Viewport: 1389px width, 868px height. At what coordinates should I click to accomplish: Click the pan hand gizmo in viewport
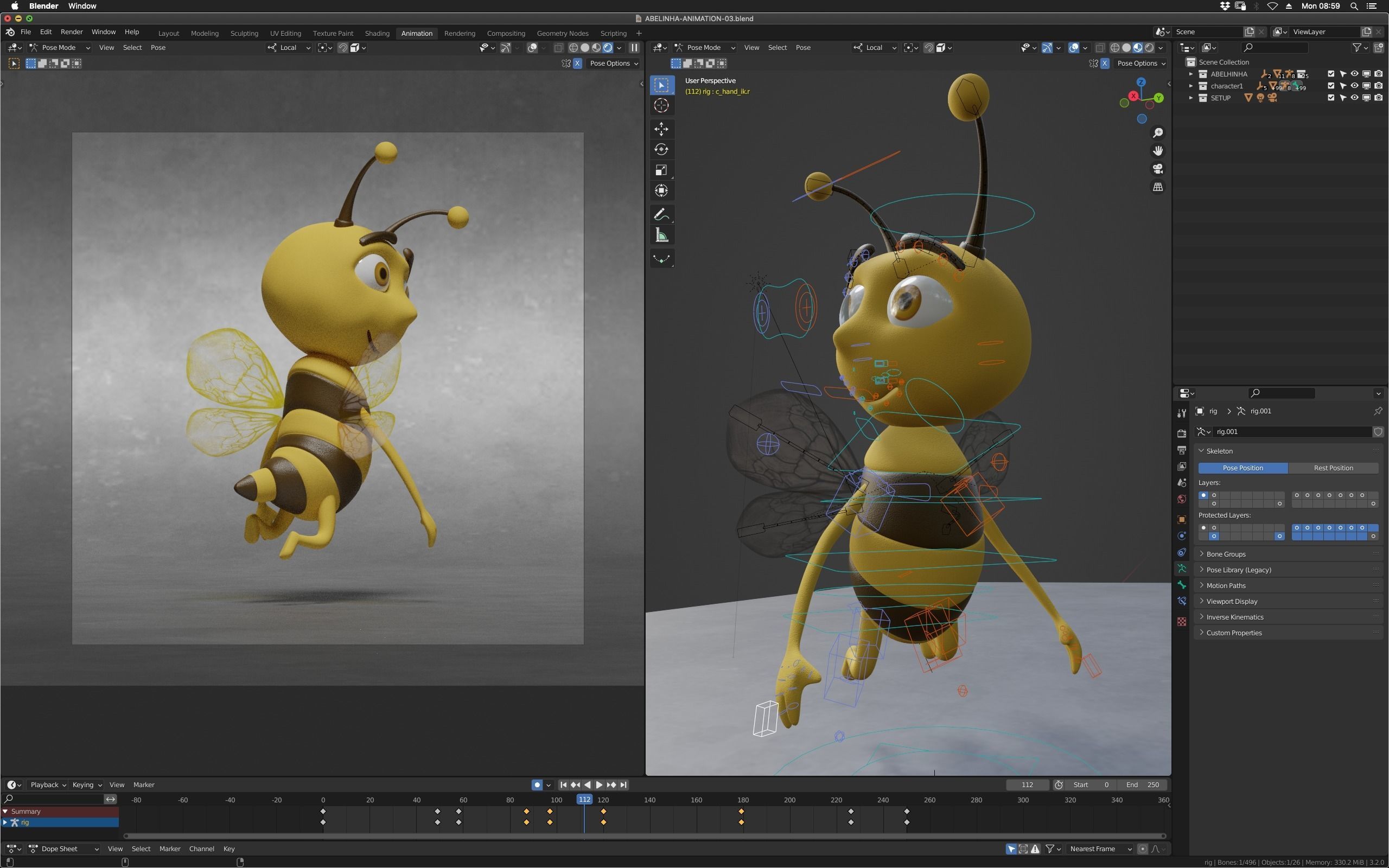tap(1158, 151)
